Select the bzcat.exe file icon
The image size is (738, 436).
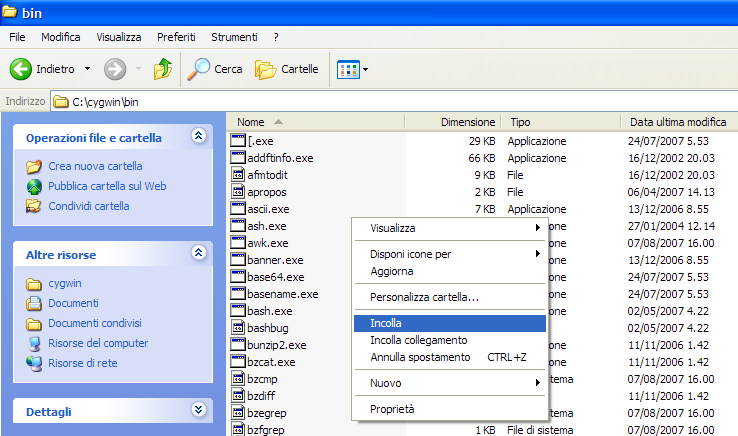[238, 361]
